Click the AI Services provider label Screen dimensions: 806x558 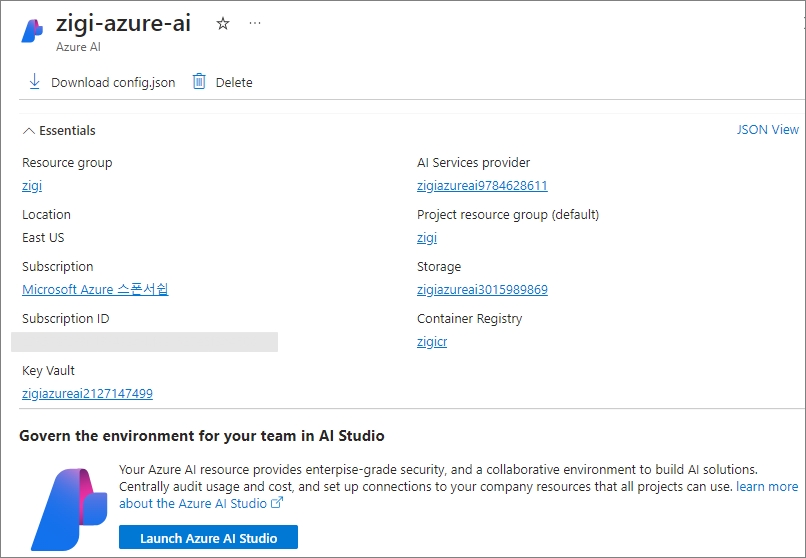473,163
